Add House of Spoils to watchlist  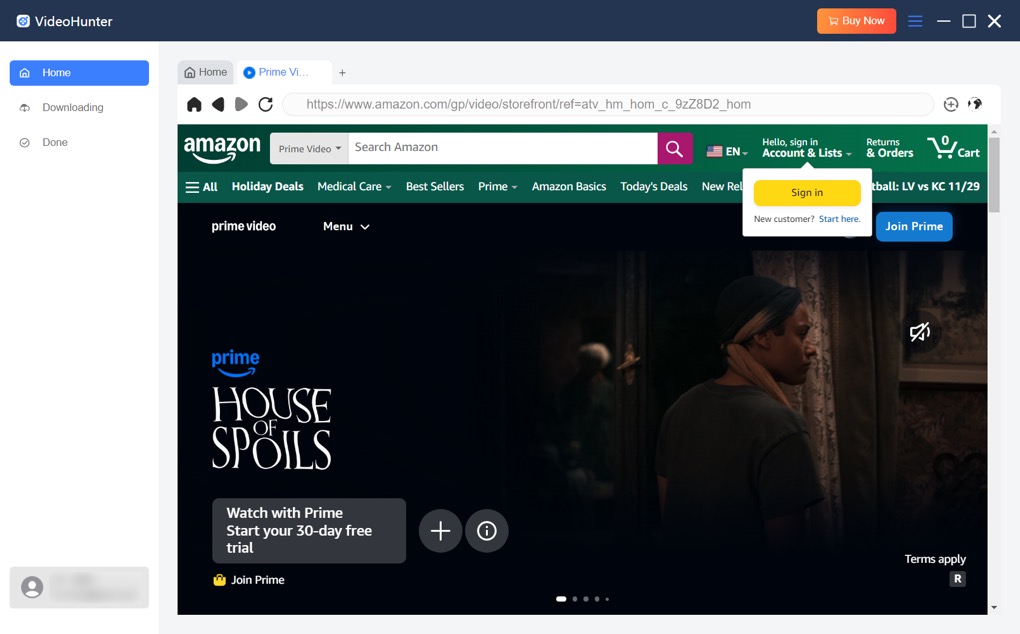pyautogui.click(x=440, y=531)
